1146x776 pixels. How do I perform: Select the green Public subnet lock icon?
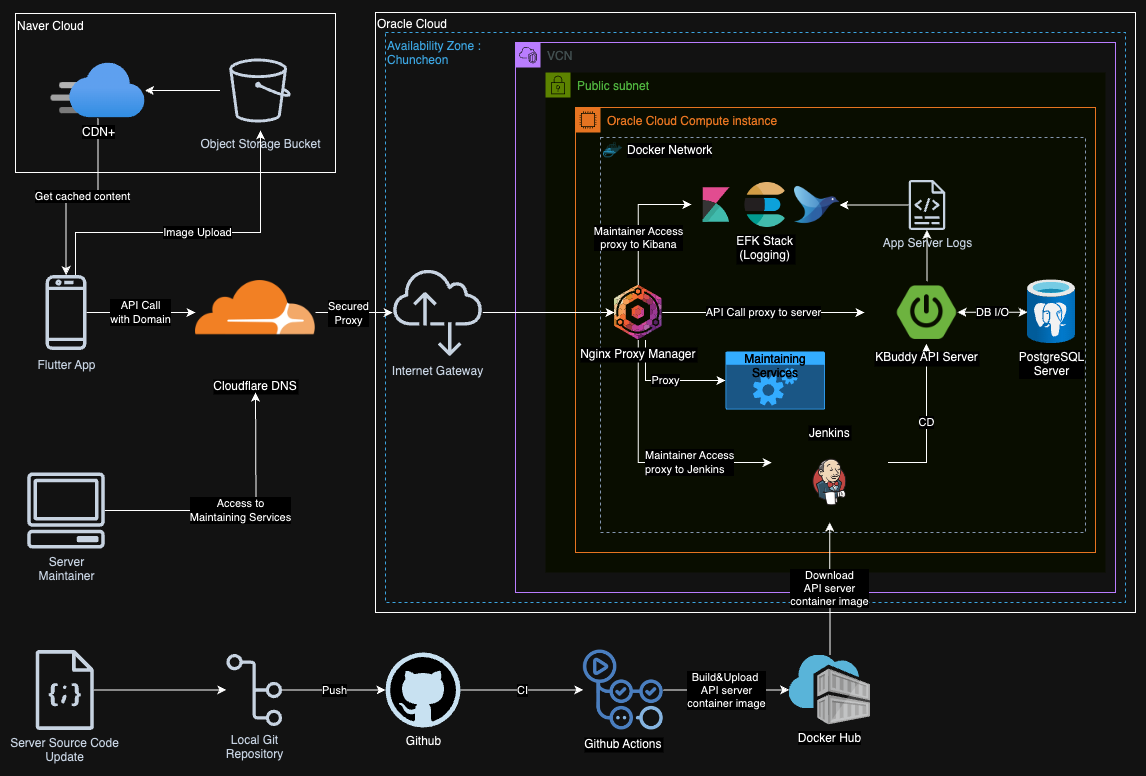point(558,85)
